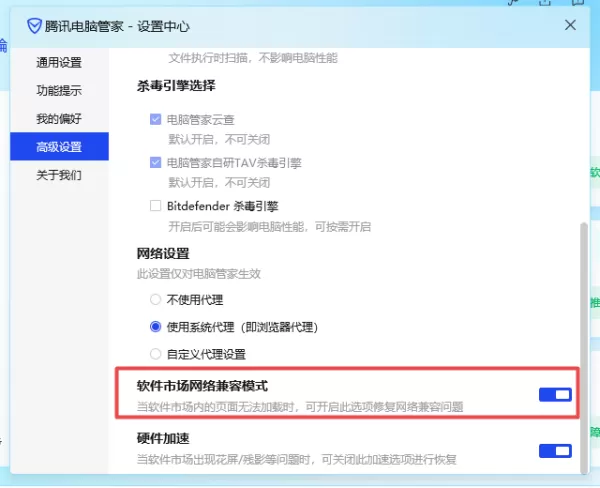Select the 高级设置 tab

point(59,147)
